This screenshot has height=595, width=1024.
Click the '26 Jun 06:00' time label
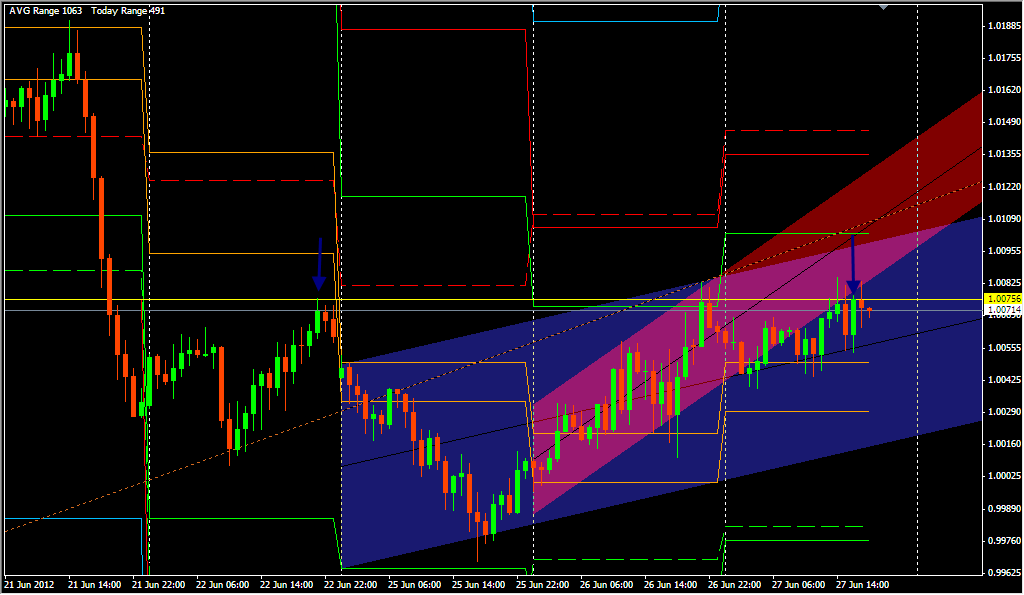[607, 585]
